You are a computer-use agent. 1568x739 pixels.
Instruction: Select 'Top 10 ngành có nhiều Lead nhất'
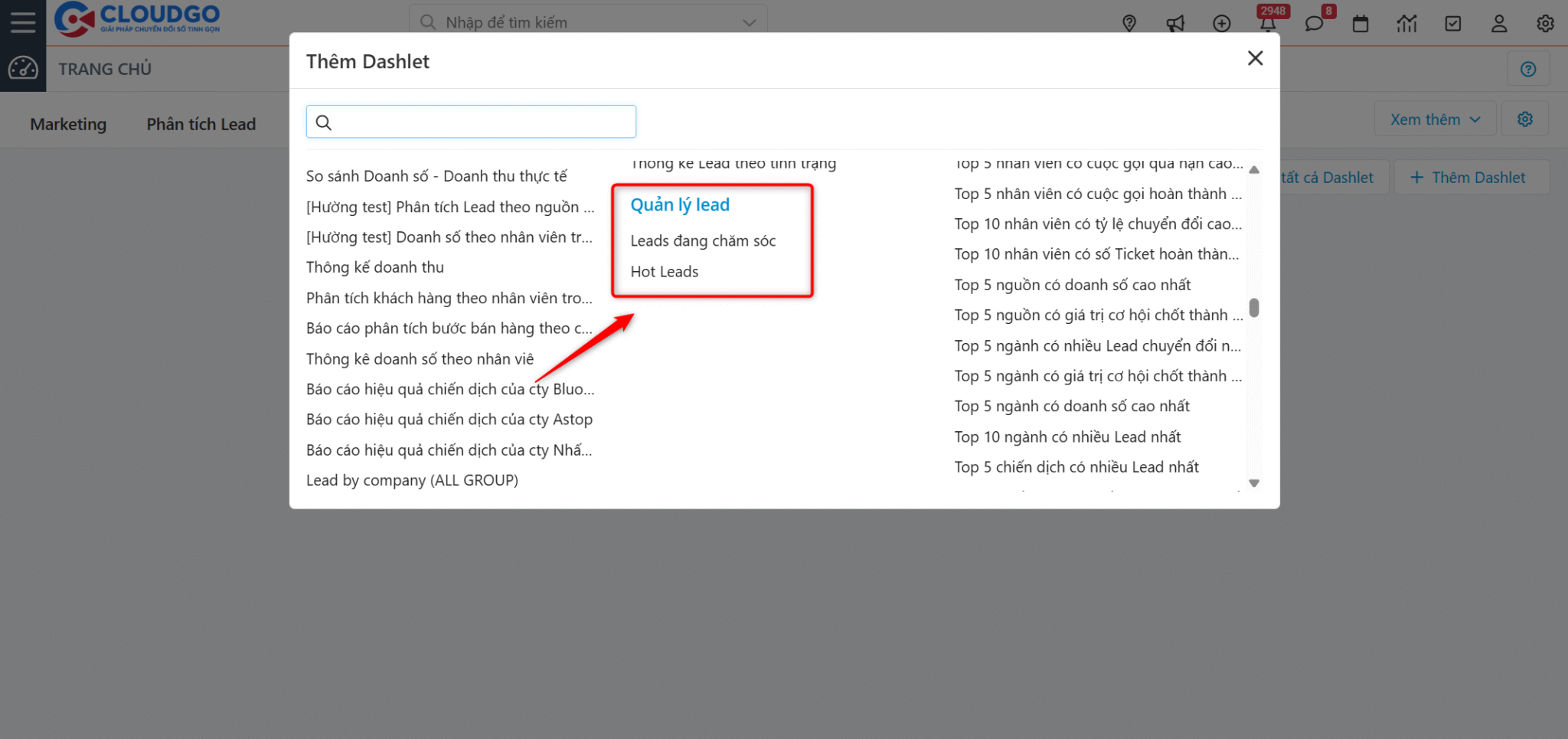tap(1067, 437)
